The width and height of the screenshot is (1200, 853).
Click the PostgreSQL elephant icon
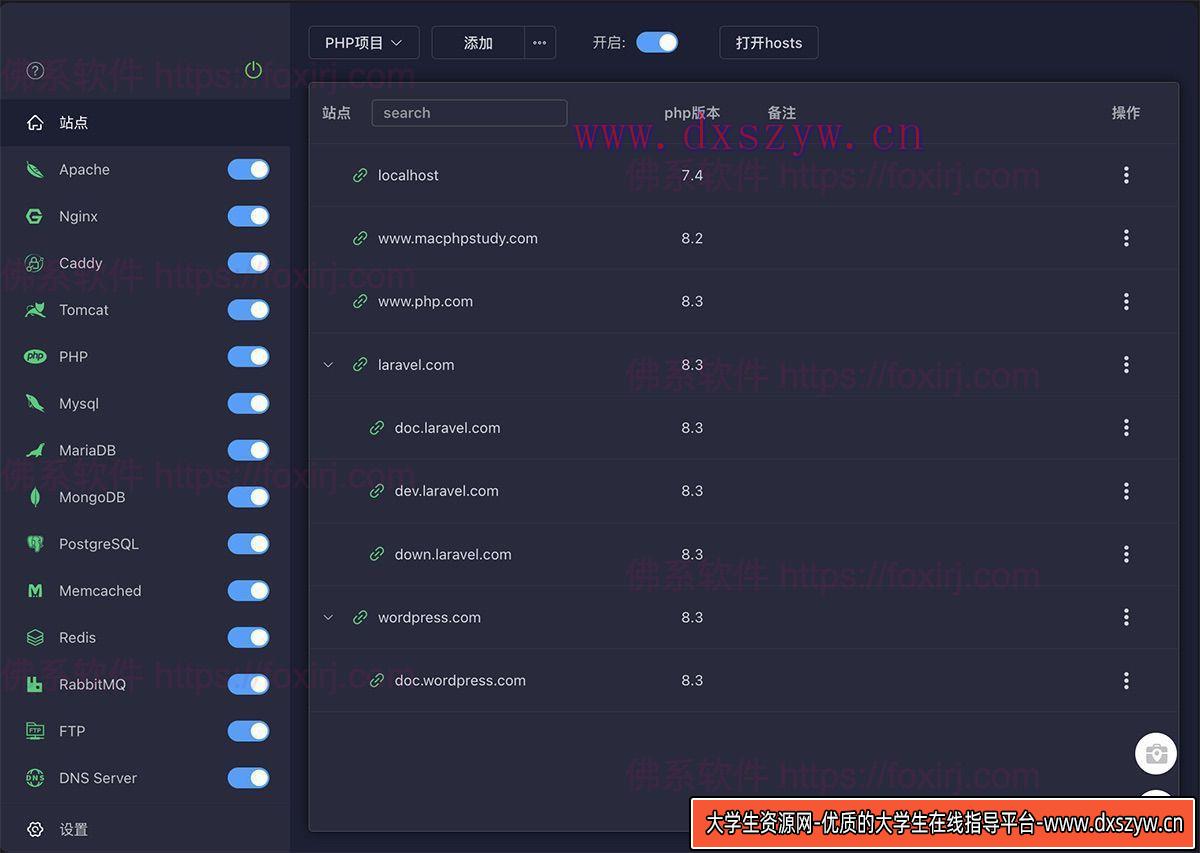pyautogui.click(x=35, y=544)
